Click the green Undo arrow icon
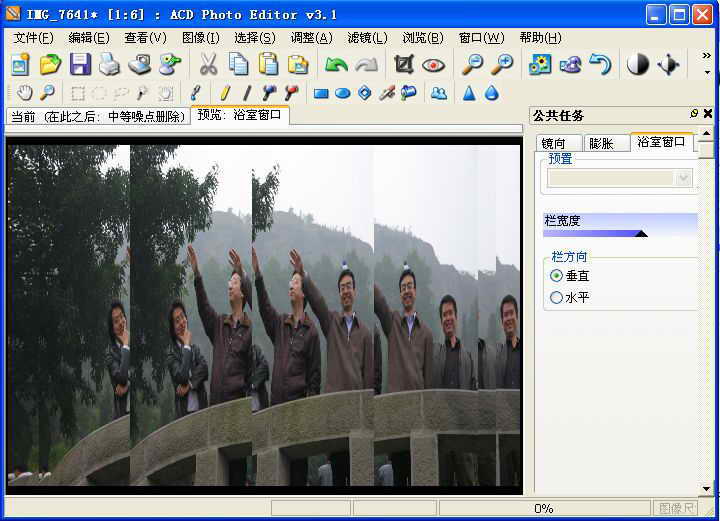The image size is (720, 521). click(337, 65)
